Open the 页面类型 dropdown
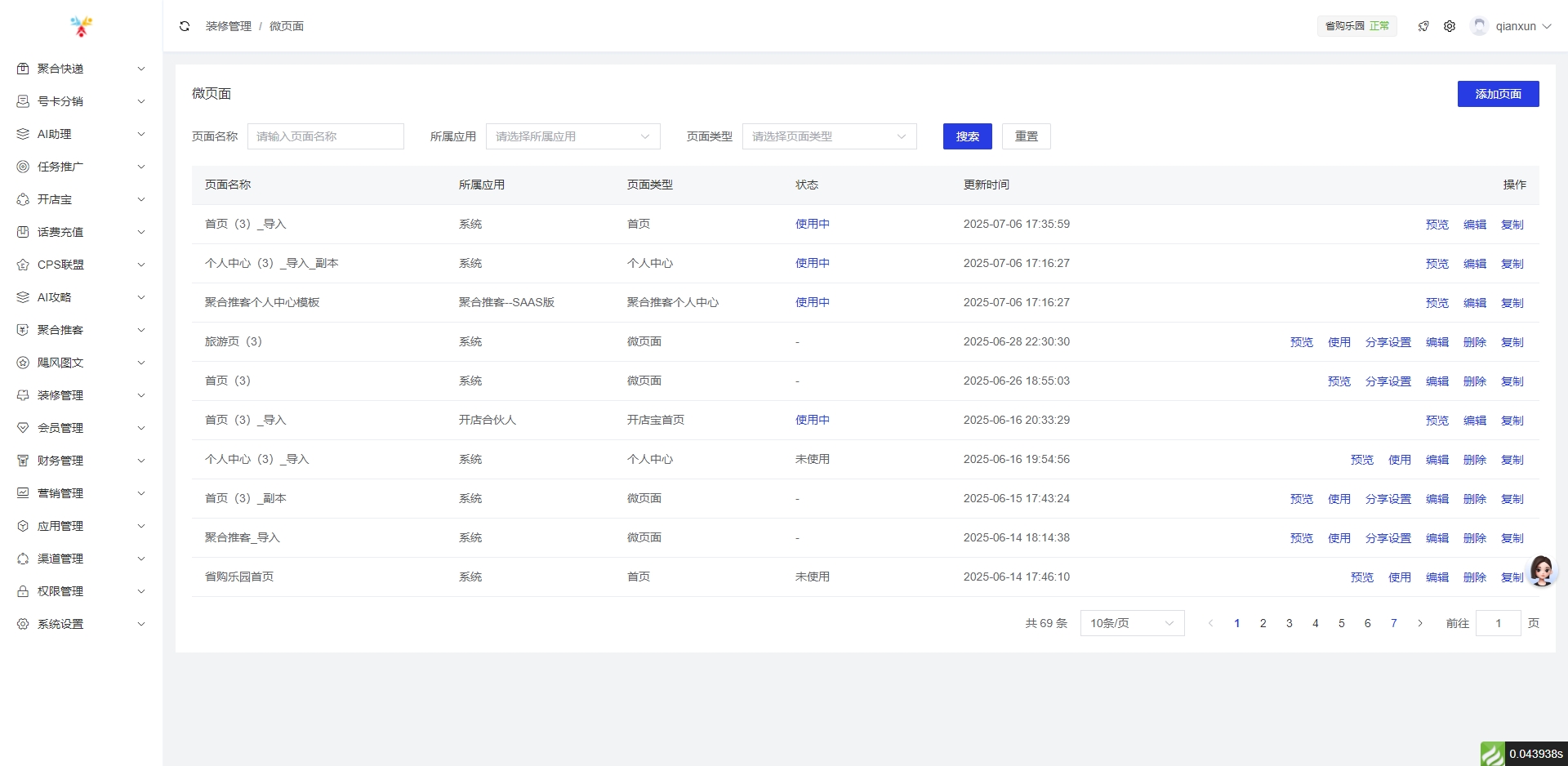Image resolution: width=1568 pixels, height=766 pixels. pyautogui.click(x=829, y=136)
